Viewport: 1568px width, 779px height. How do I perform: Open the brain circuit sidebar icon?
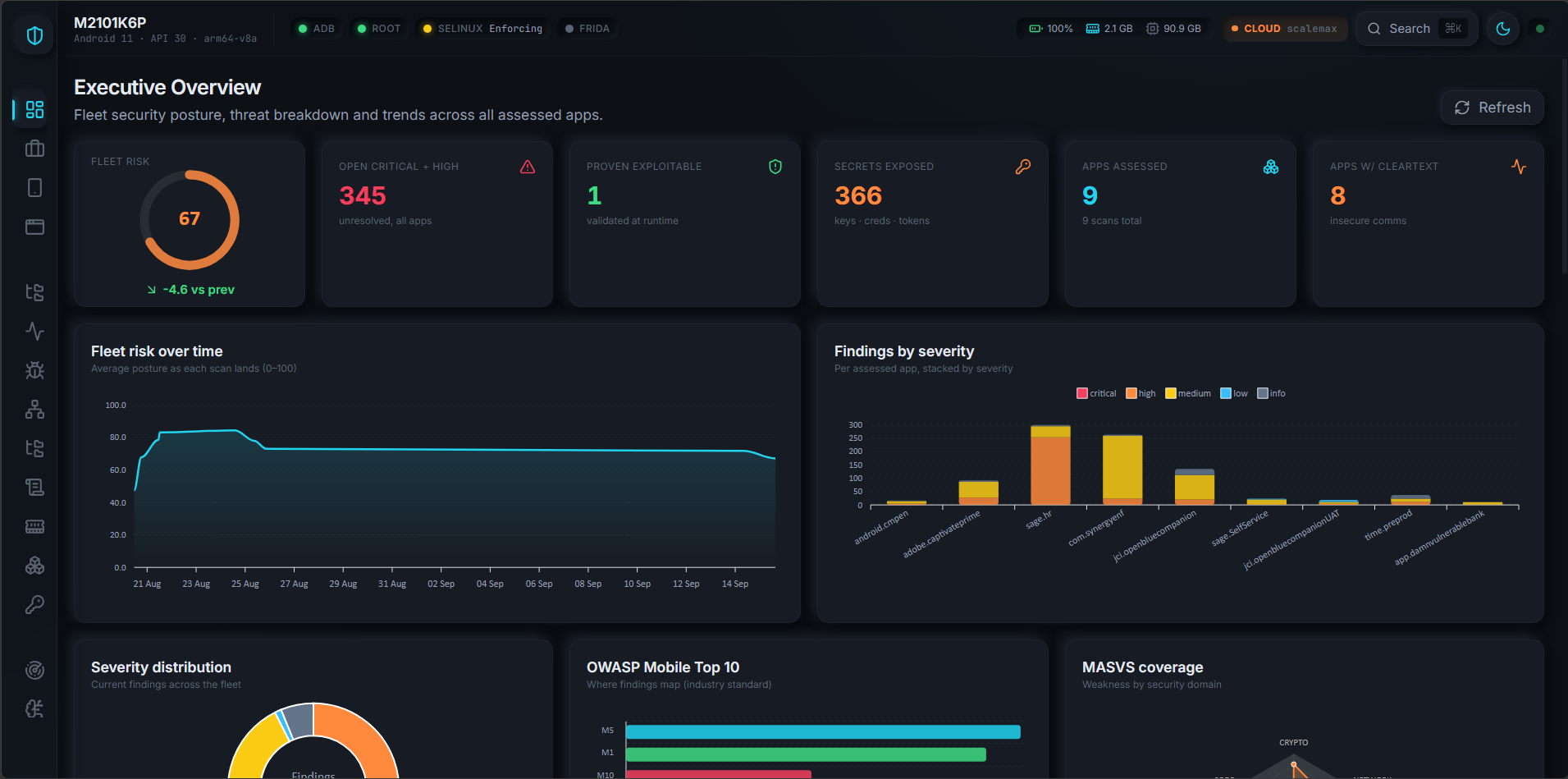point(34,708)
